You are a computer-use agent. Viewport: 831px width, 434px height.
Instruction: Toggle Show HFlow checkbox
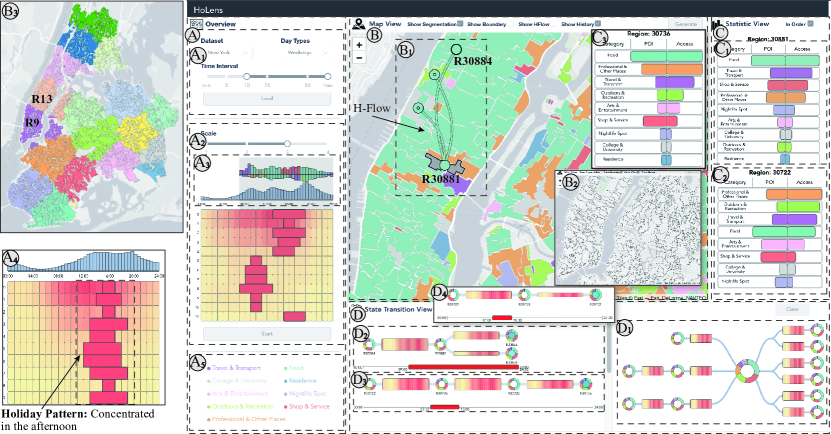[x=553, y=24]
